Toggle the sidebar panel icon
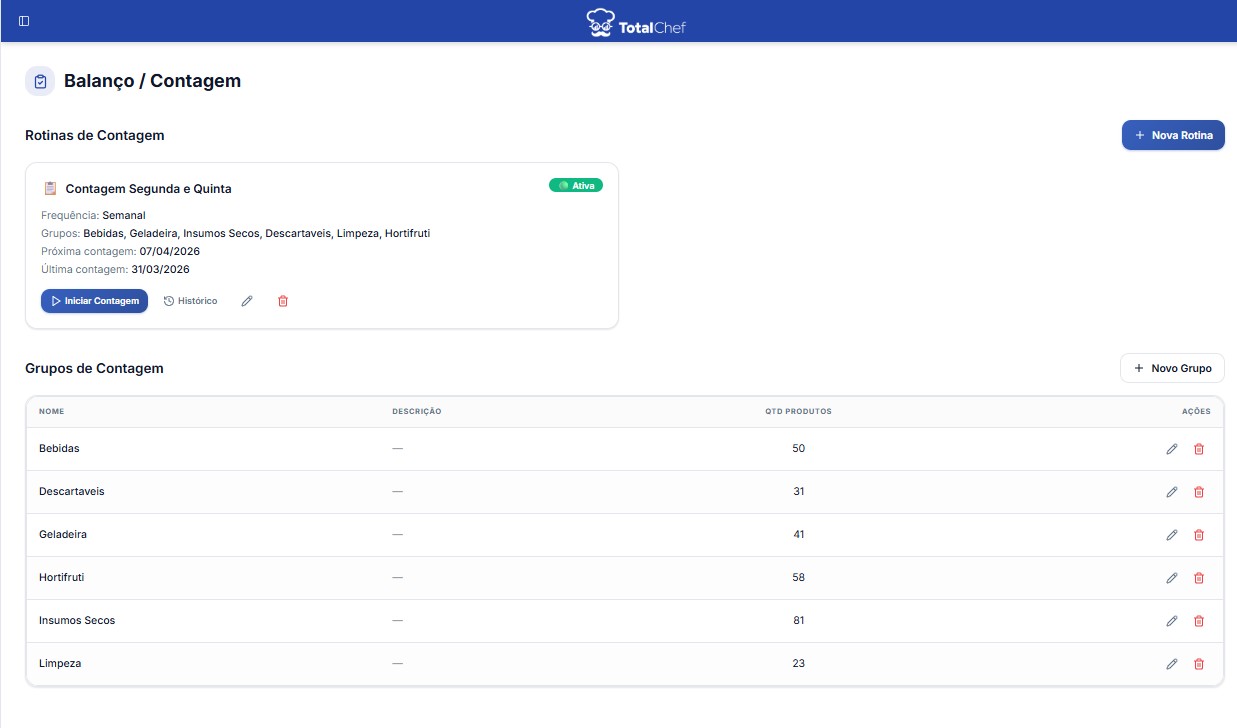The image size is (1237, 728). point(24,21)
